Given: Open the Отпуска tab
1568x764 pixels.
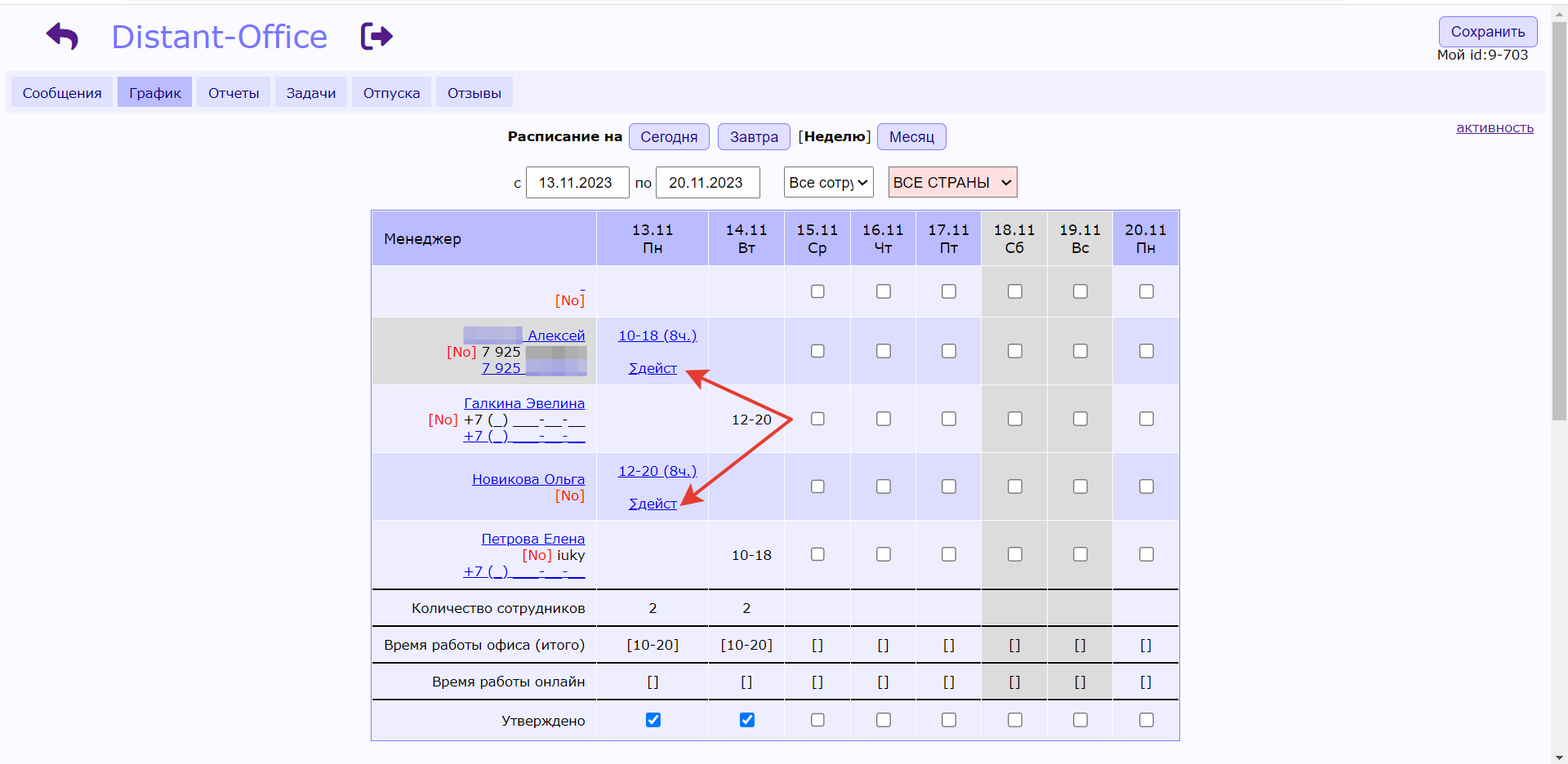Looking at the screenshot, I should pyautogui.click(x=391, y=93).
